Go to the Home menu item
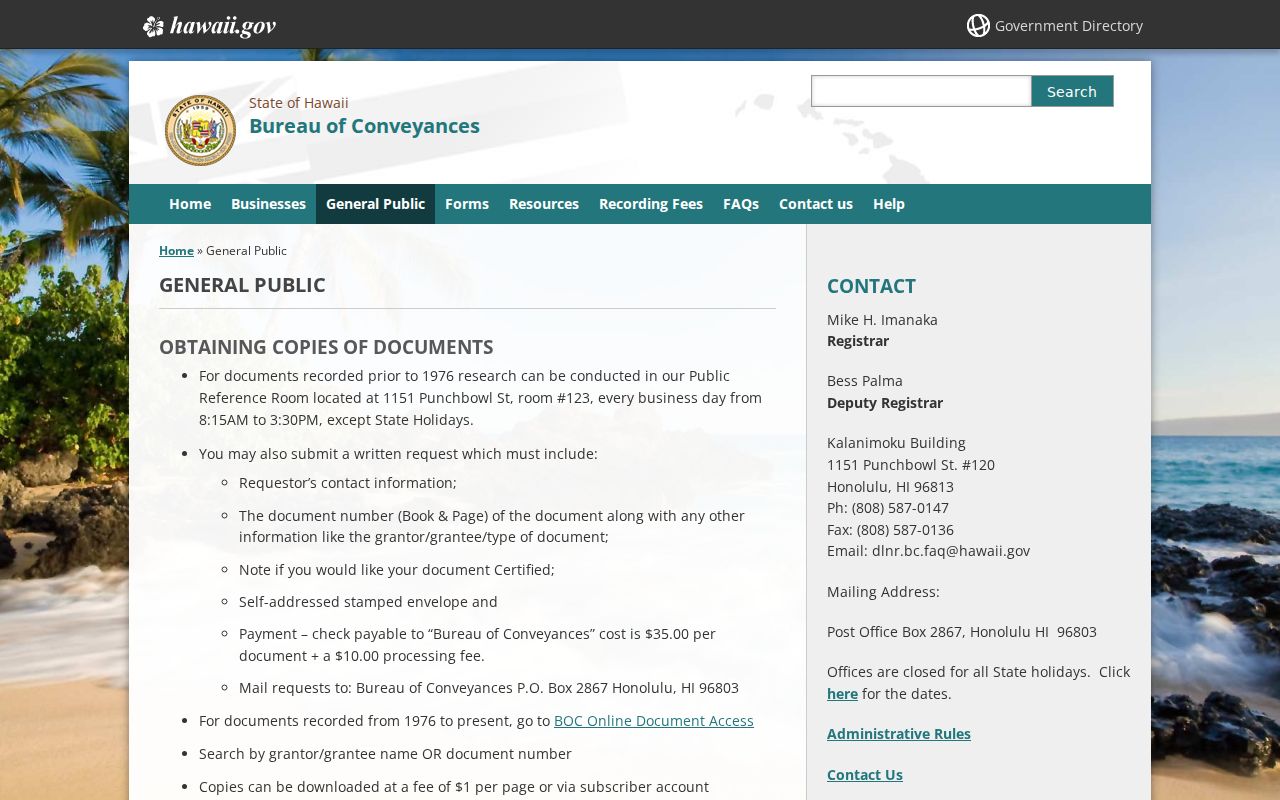 pyautogui.click(x=190, y=204)
